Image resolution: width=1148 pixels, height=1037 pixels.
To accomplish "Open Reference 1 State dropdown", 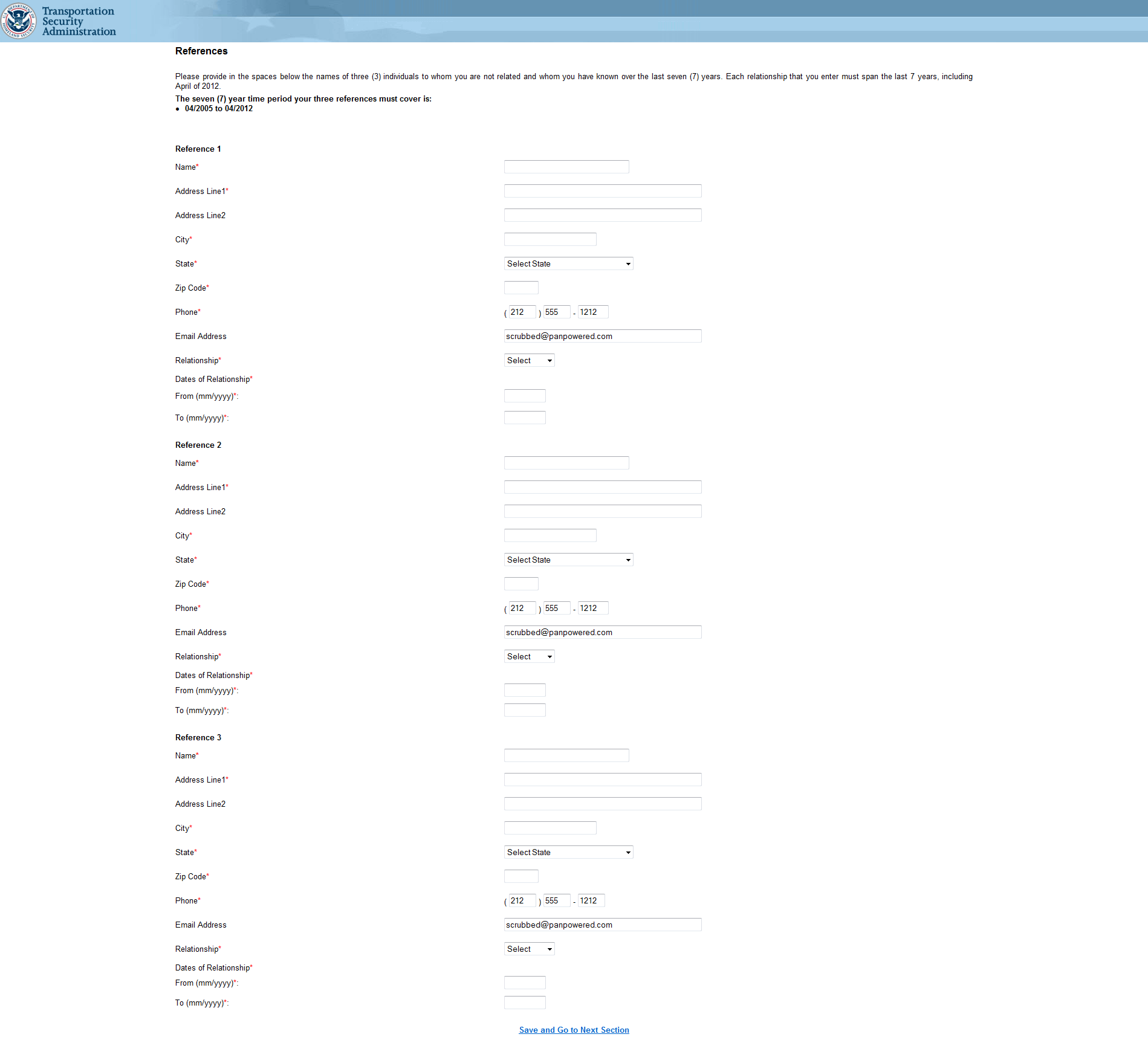I will point(568,263).
